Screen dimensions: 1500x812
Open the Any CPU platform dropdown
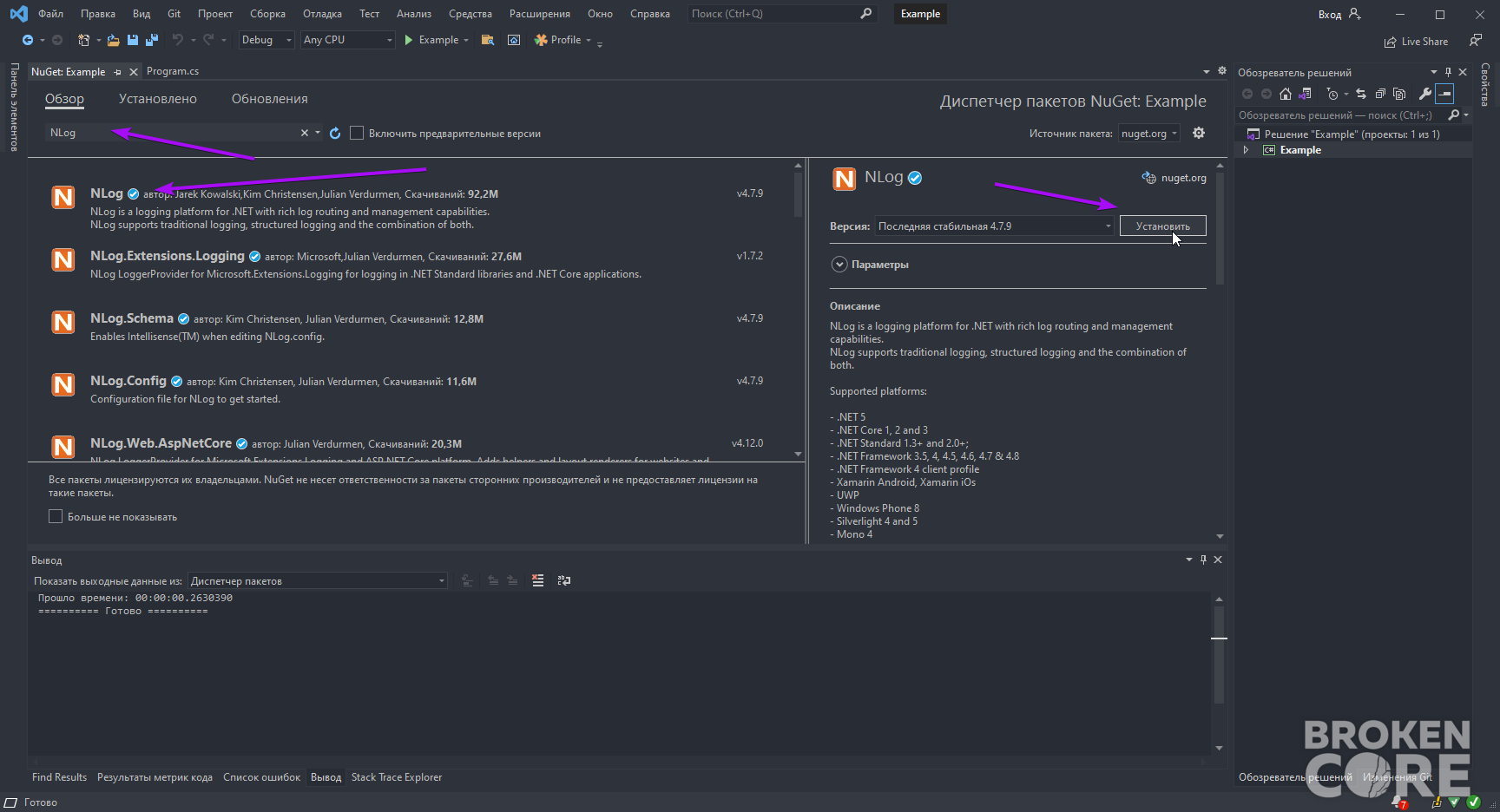348,40
